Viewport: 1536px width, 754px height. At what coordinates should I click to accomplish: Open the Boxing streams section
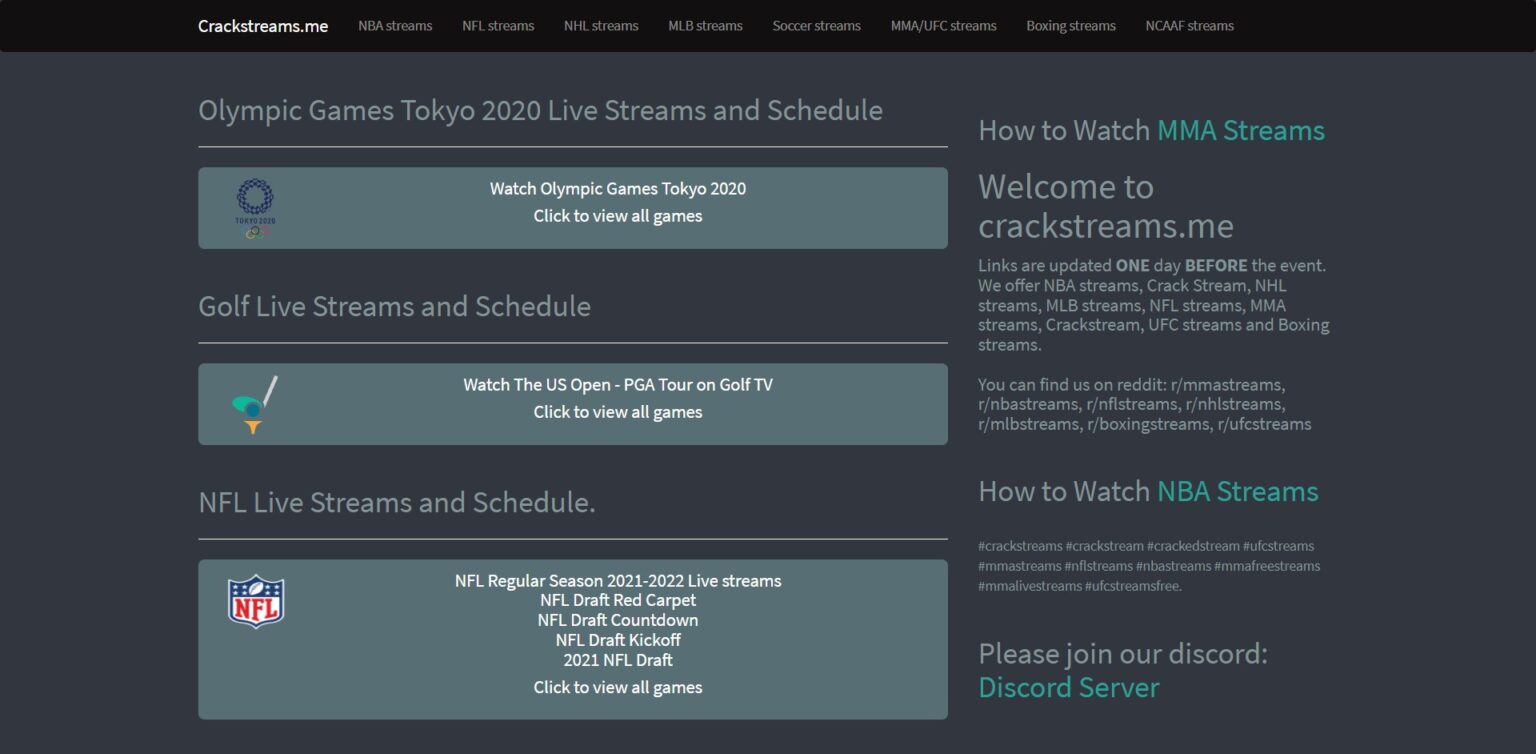point(1070,26)
